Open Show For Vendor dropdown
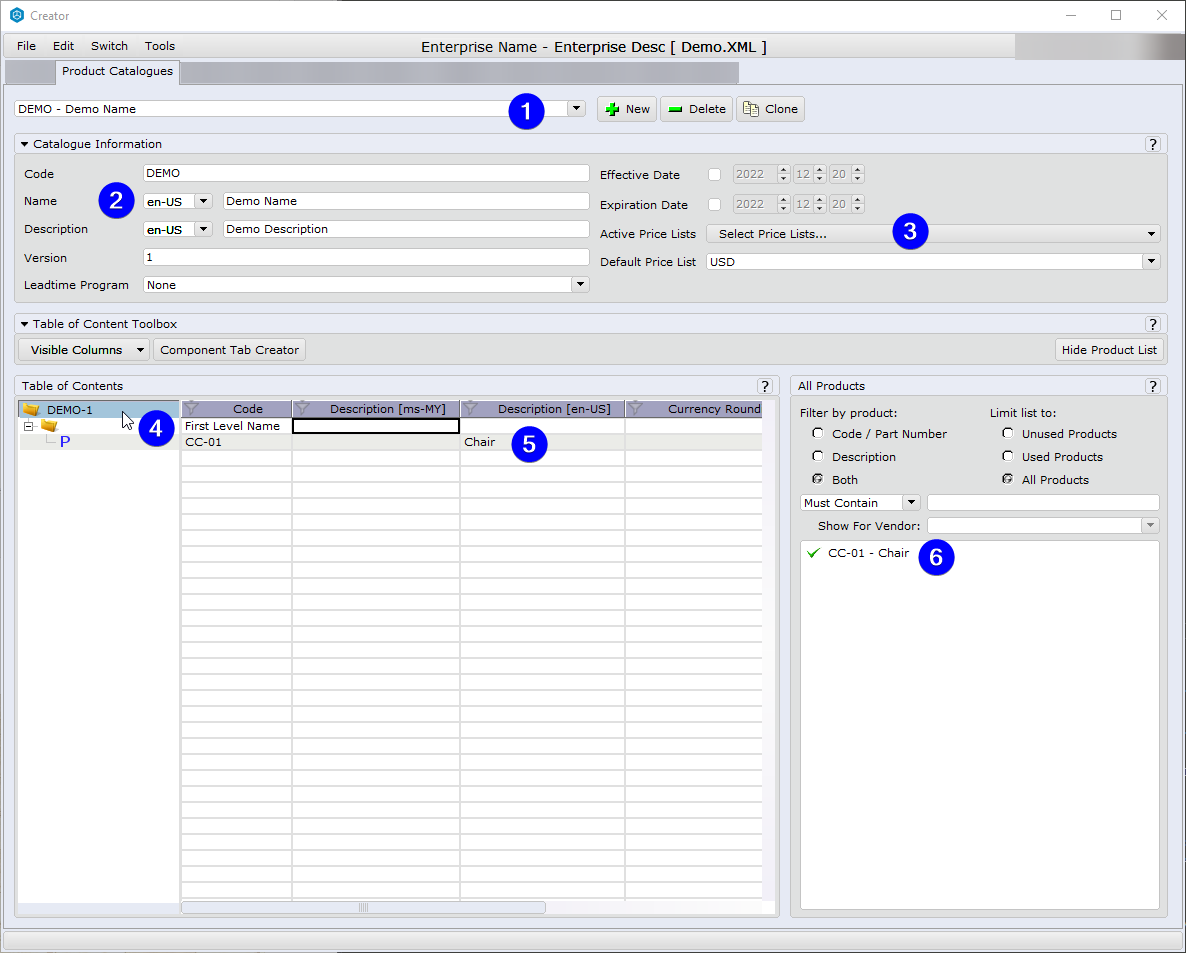 pyautogui.click(x=1150, y=525)
